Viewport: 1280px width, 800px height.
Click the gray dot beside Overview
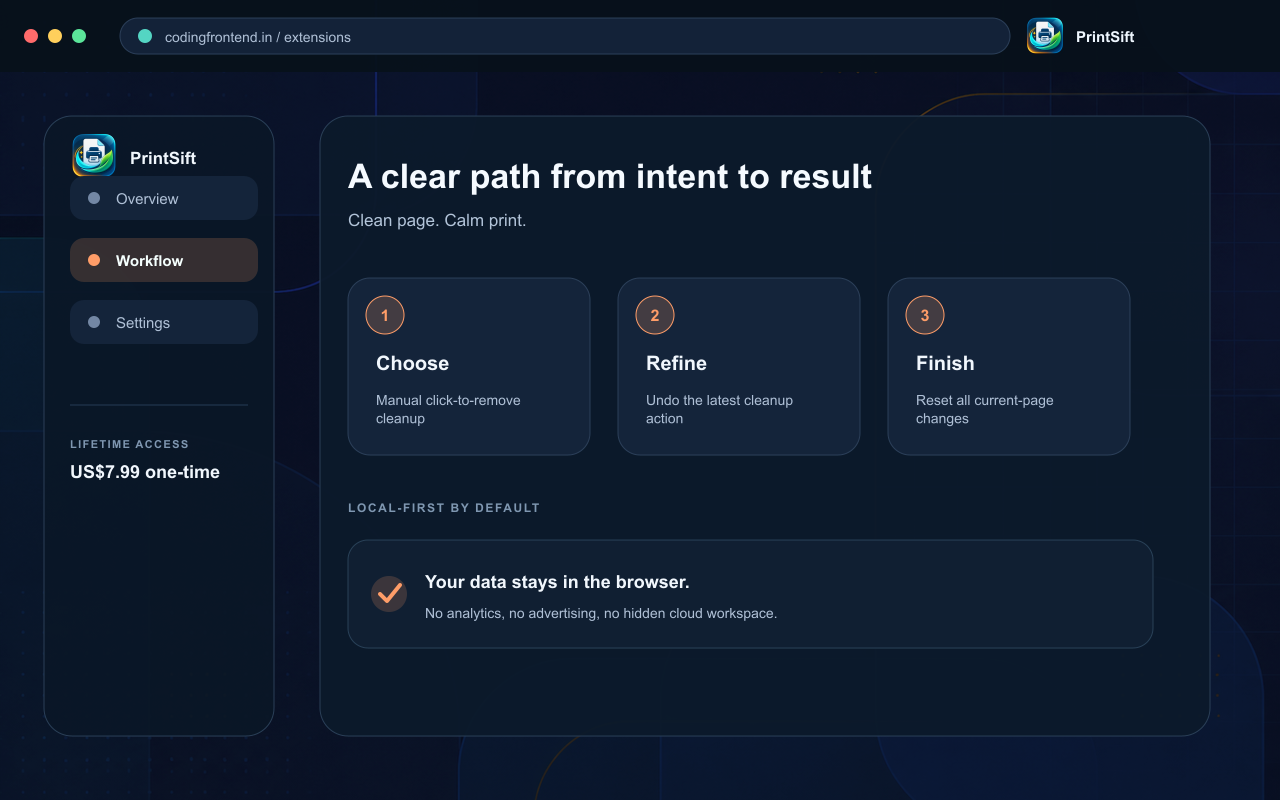(x=94, y=198)
